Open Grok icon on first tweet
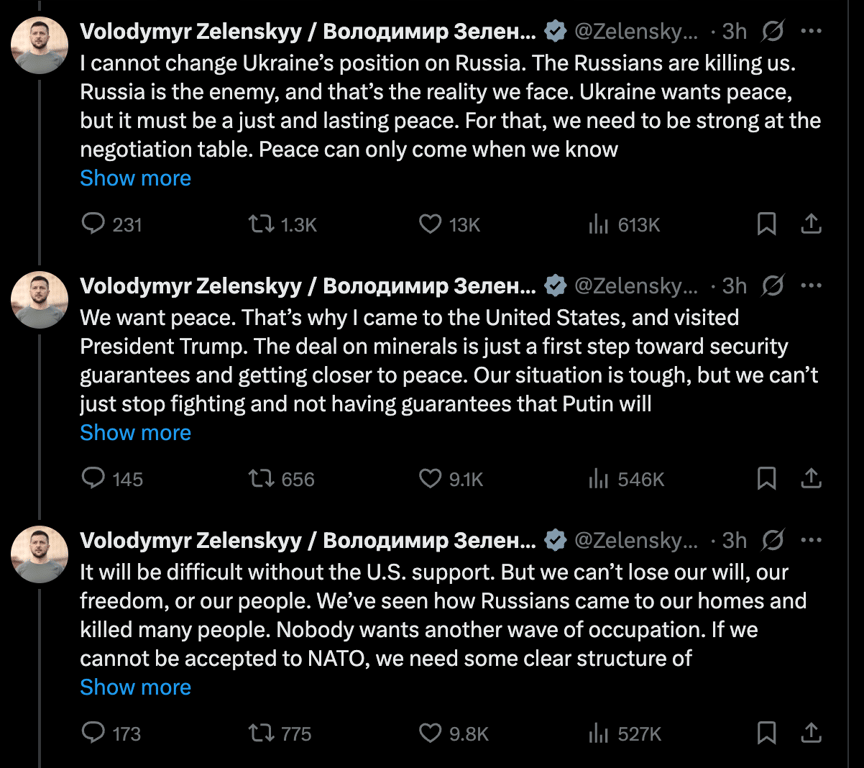The image size is (864, 768). [772, 31]
